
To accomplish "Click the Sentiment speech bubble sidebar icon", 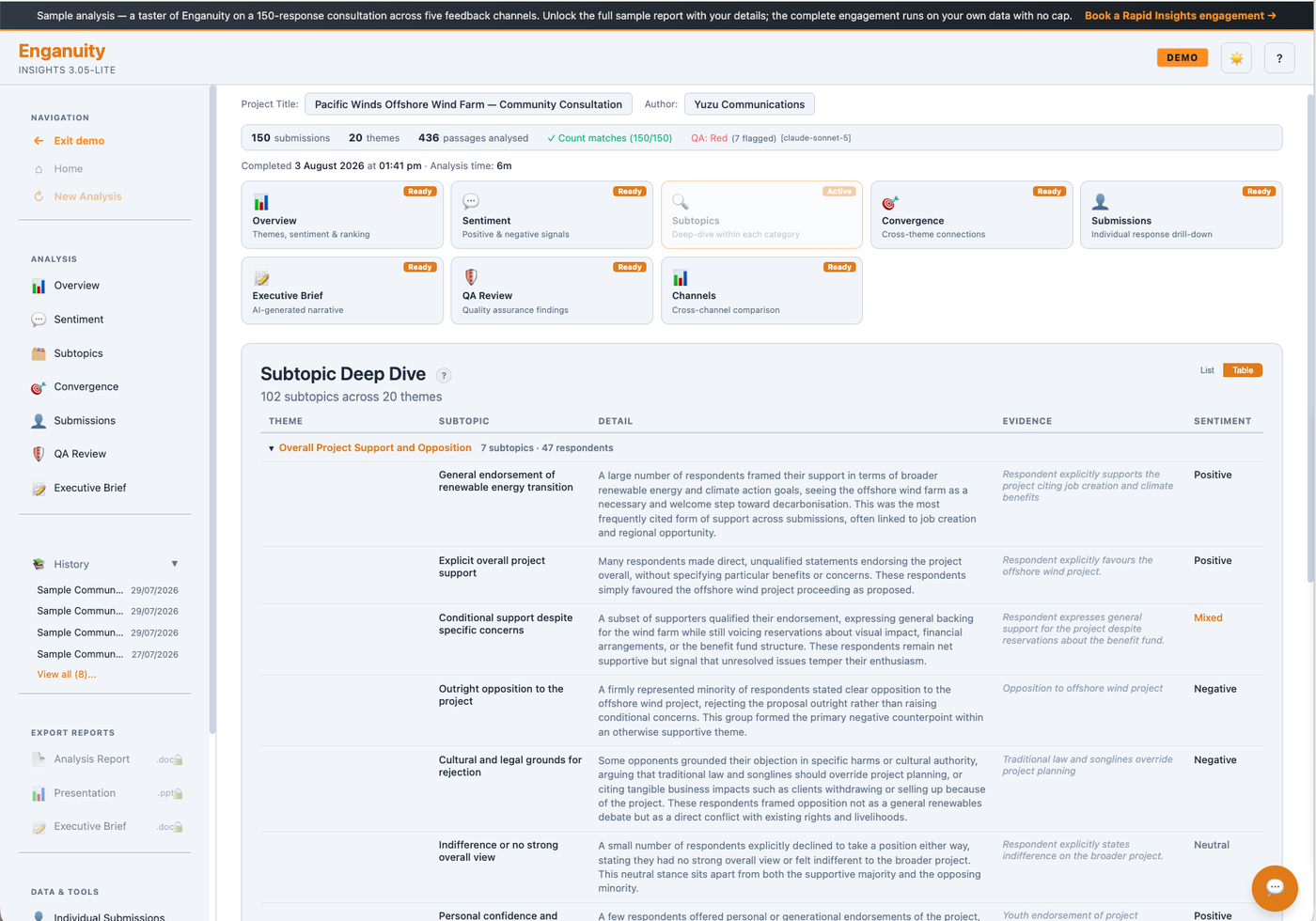I will pyautogui.click(x=39, y=320).
